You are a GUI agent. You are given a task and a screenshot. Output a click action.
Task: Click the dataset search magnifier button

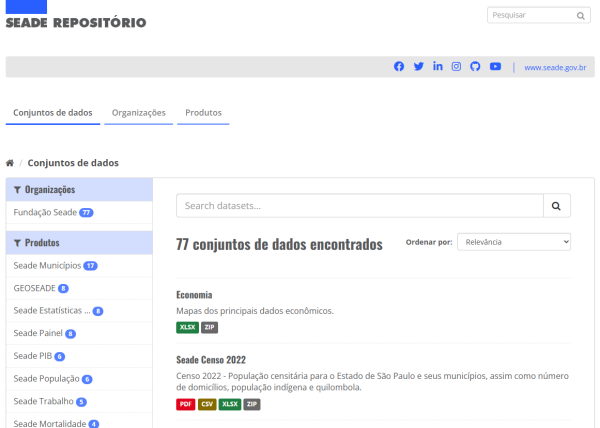[x=557, y=206]
